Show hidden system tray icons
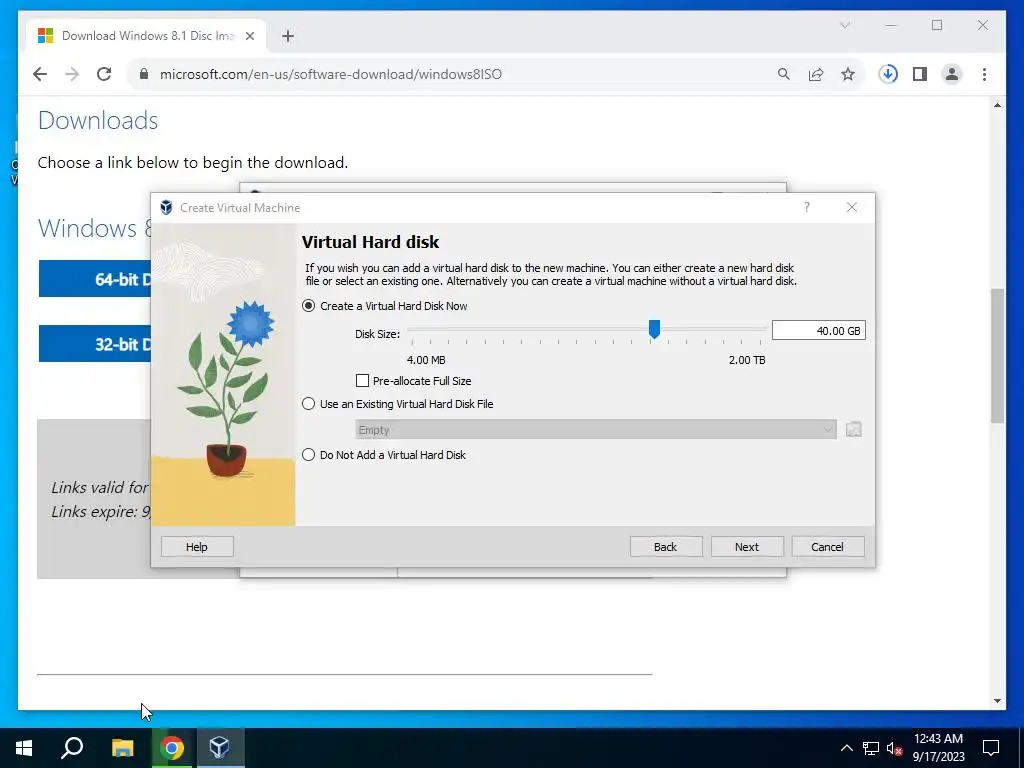The height and width of the screenshot is (768, 1024). [x=846, y=748]
